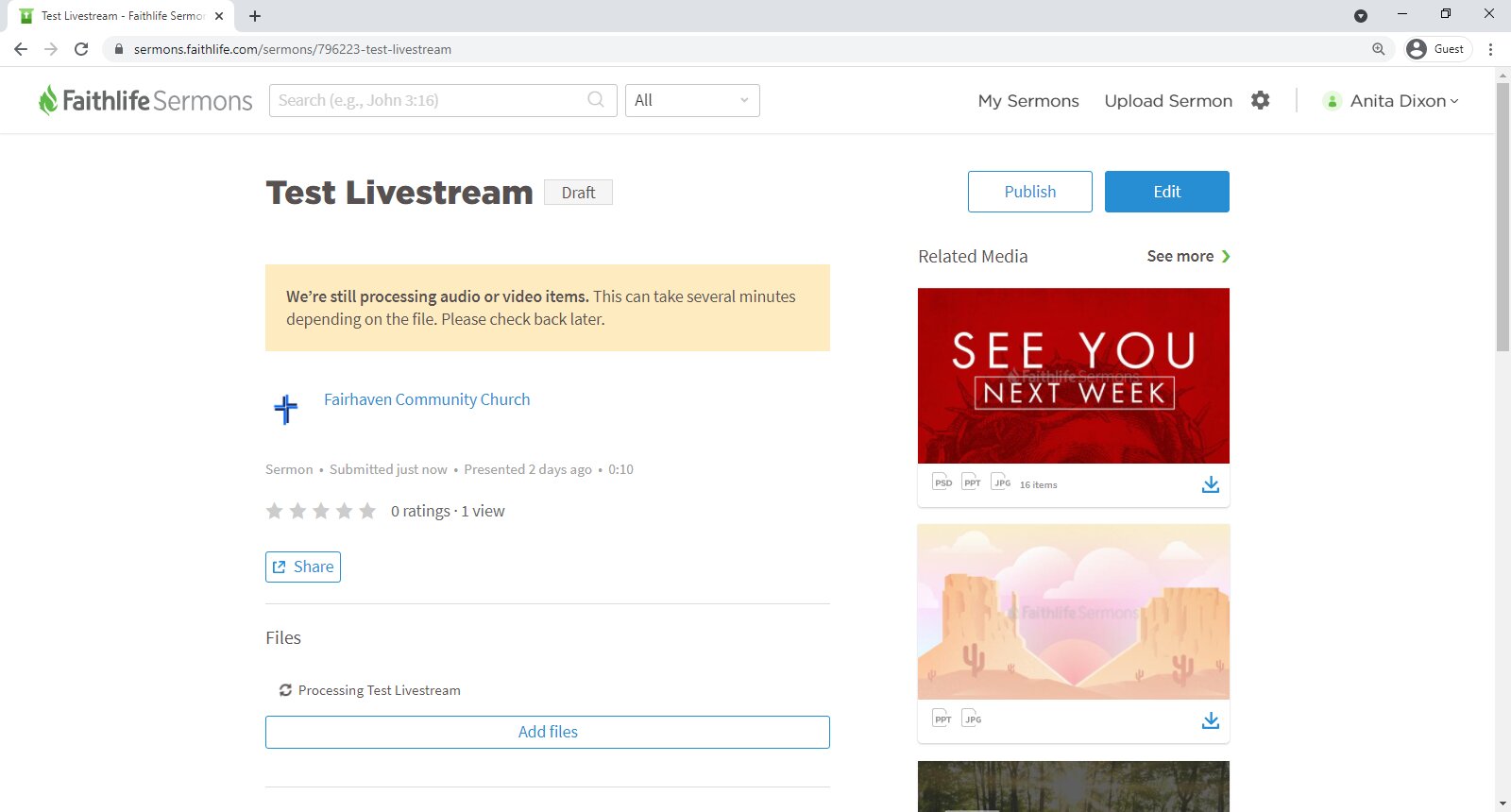Click the Draft status badge
The height and width of the screenshot is (812, 1511).
coord(578,193)
